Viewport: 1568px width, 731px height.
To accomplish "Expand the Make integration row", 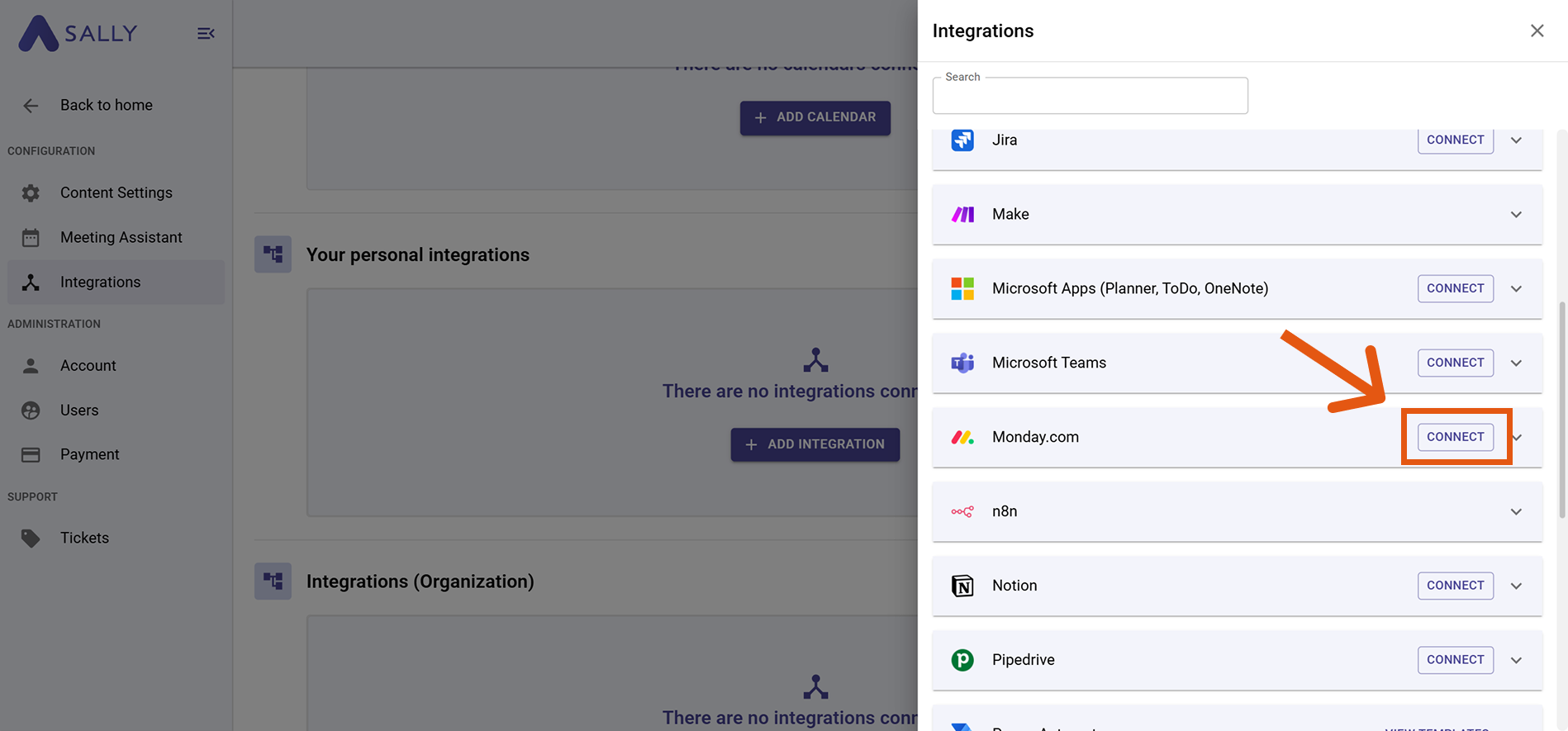I will pos(1516,214).
